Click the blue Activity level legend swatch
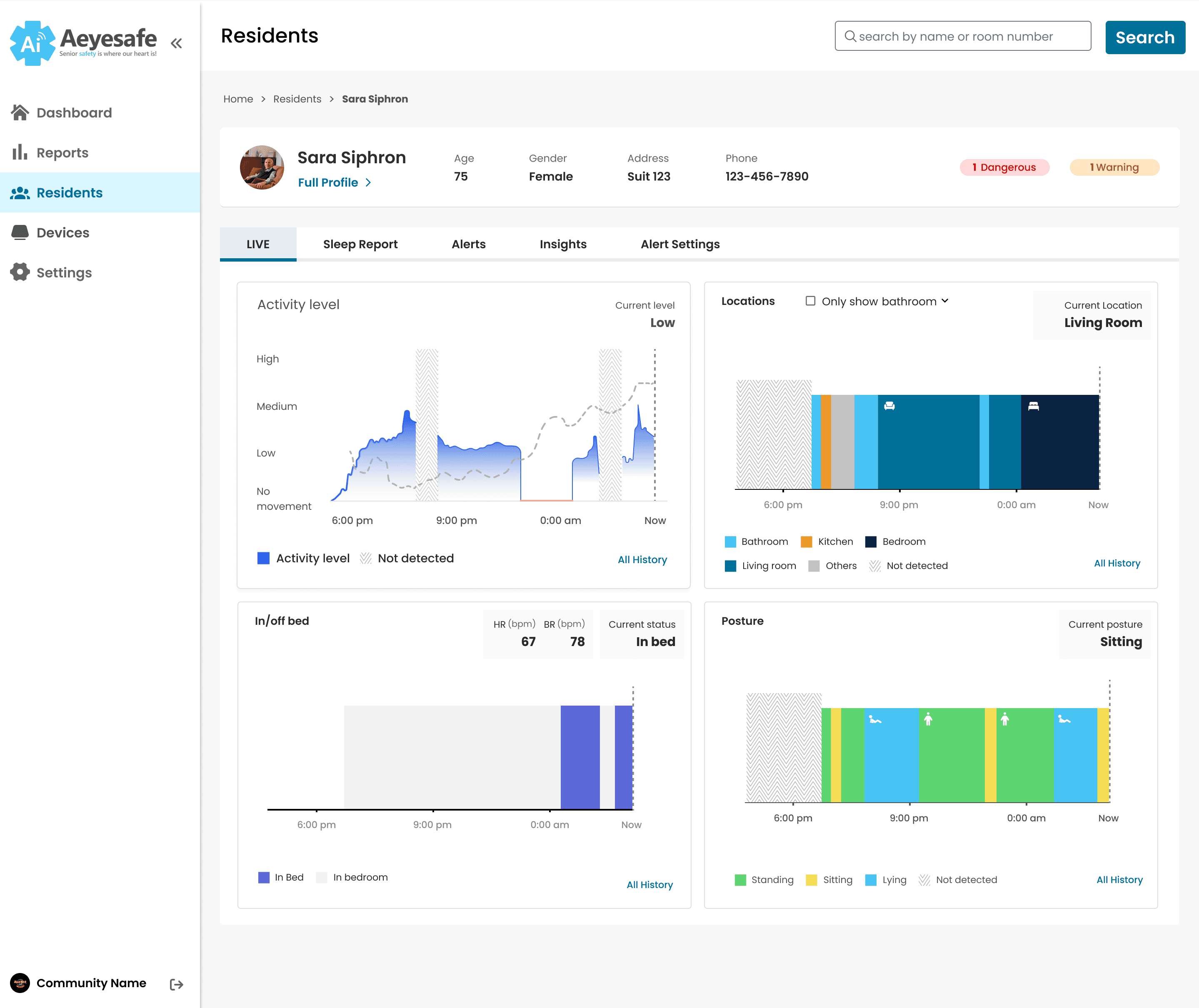The image size is (1199, 1008). (x=263, y=558)
